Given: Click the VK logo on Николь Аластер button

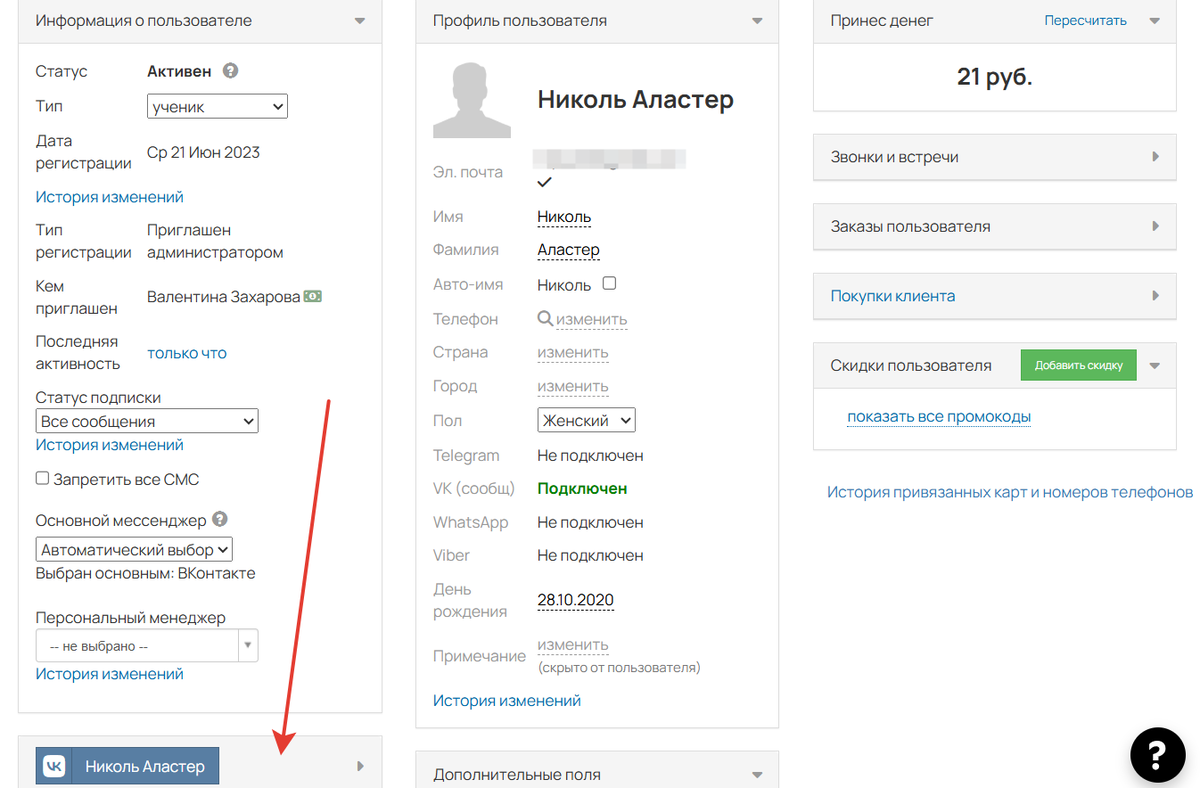Looking at the screenshot, I should tap(54, 766).
